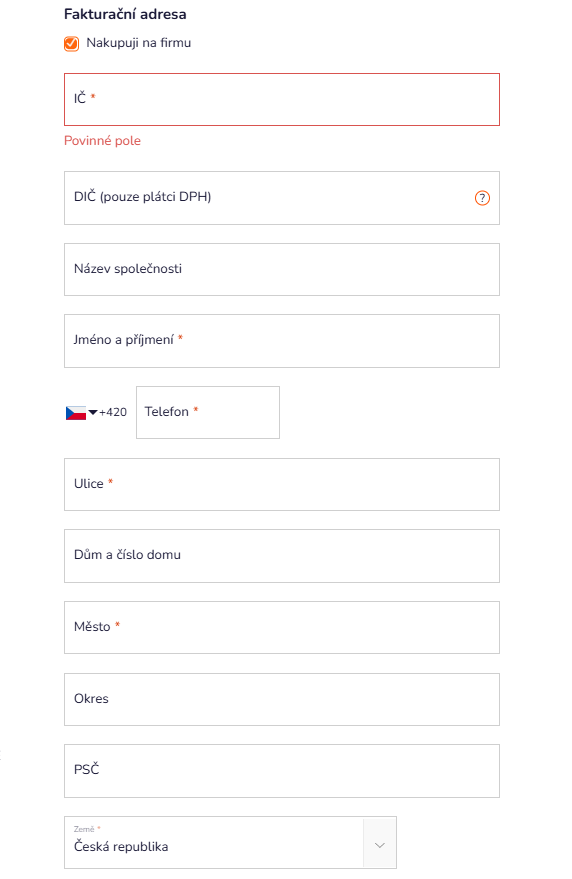Click the Jméno a příjmení field
572x879 pixels.
[x=282, y=341]
